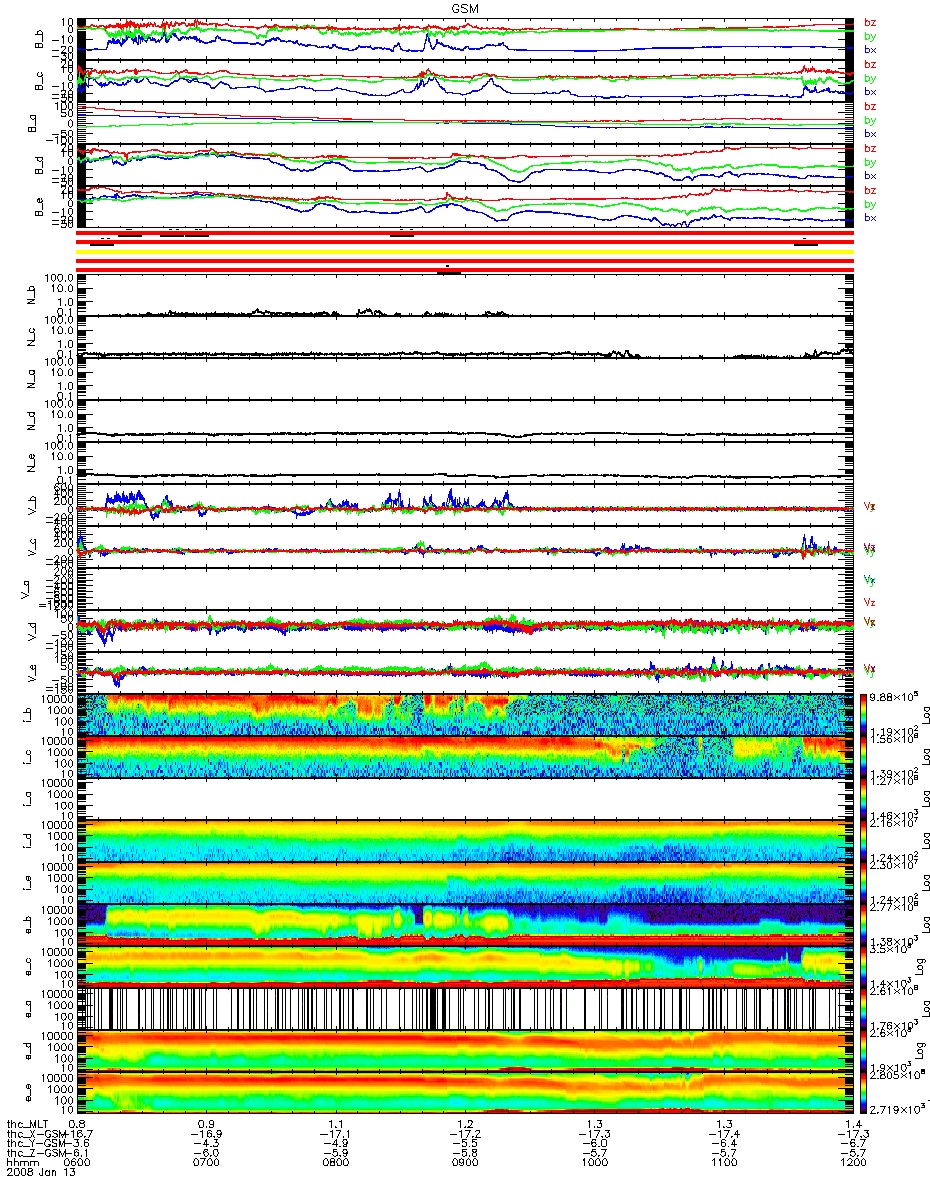Click the GSM plot title
The width and height of the screenshot is (930, 1200).
(464, 7)
